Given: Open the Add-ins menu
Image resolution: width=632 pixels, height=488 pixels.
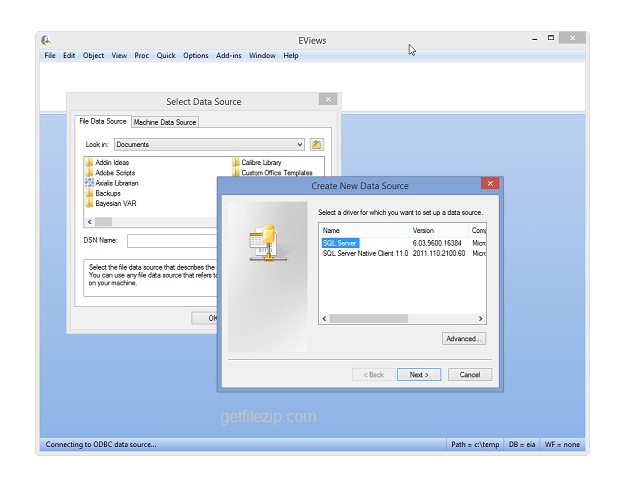Looking at the screenshot, I should tap(229, 56).
